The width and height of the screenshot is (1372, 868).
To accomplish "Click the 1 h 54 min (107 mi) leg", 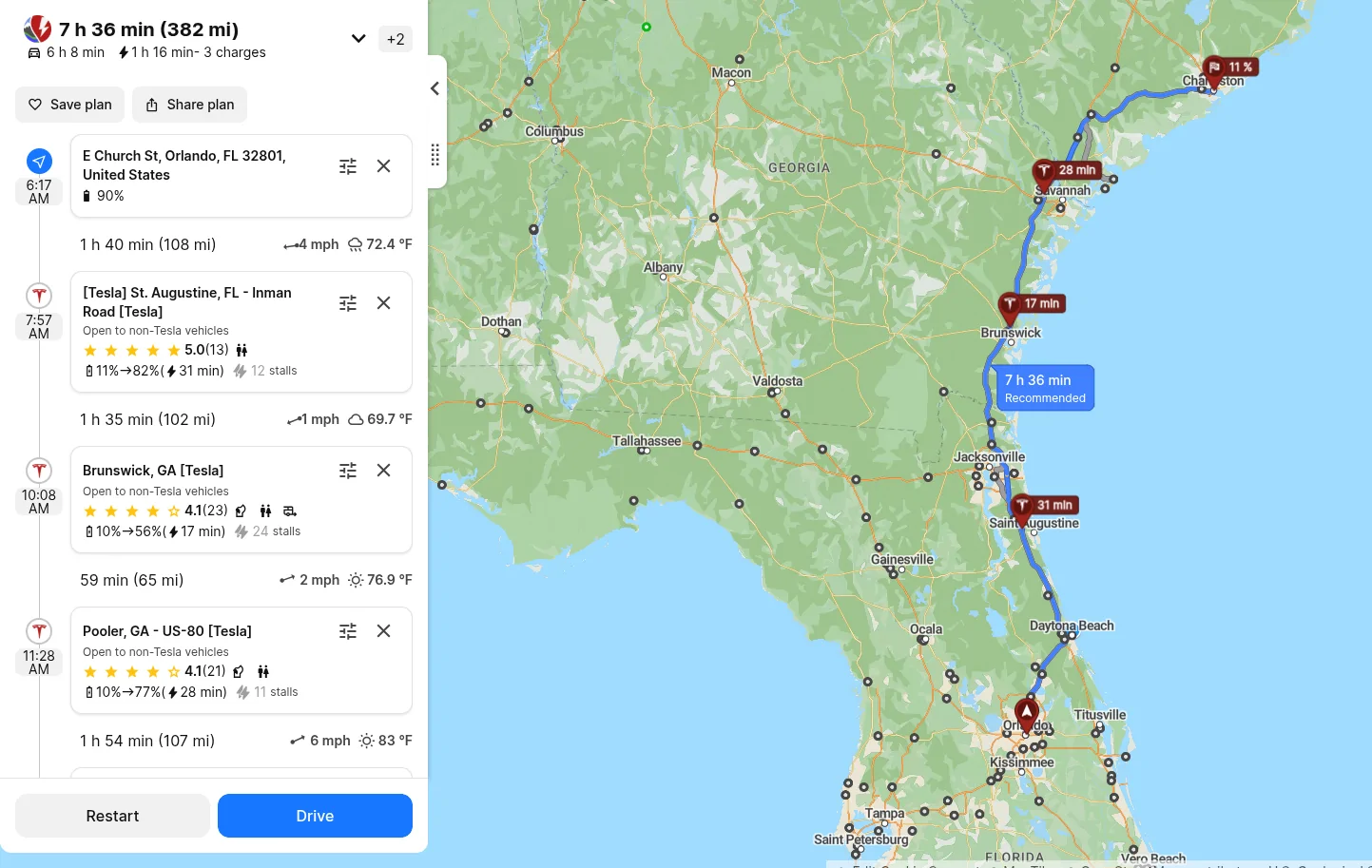I will click(x=147, y=741).
